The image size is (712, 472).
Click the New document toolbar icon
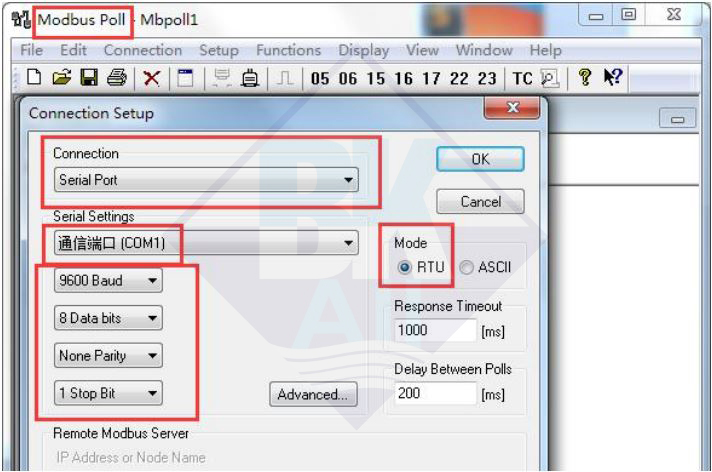[x=34, y=78]
